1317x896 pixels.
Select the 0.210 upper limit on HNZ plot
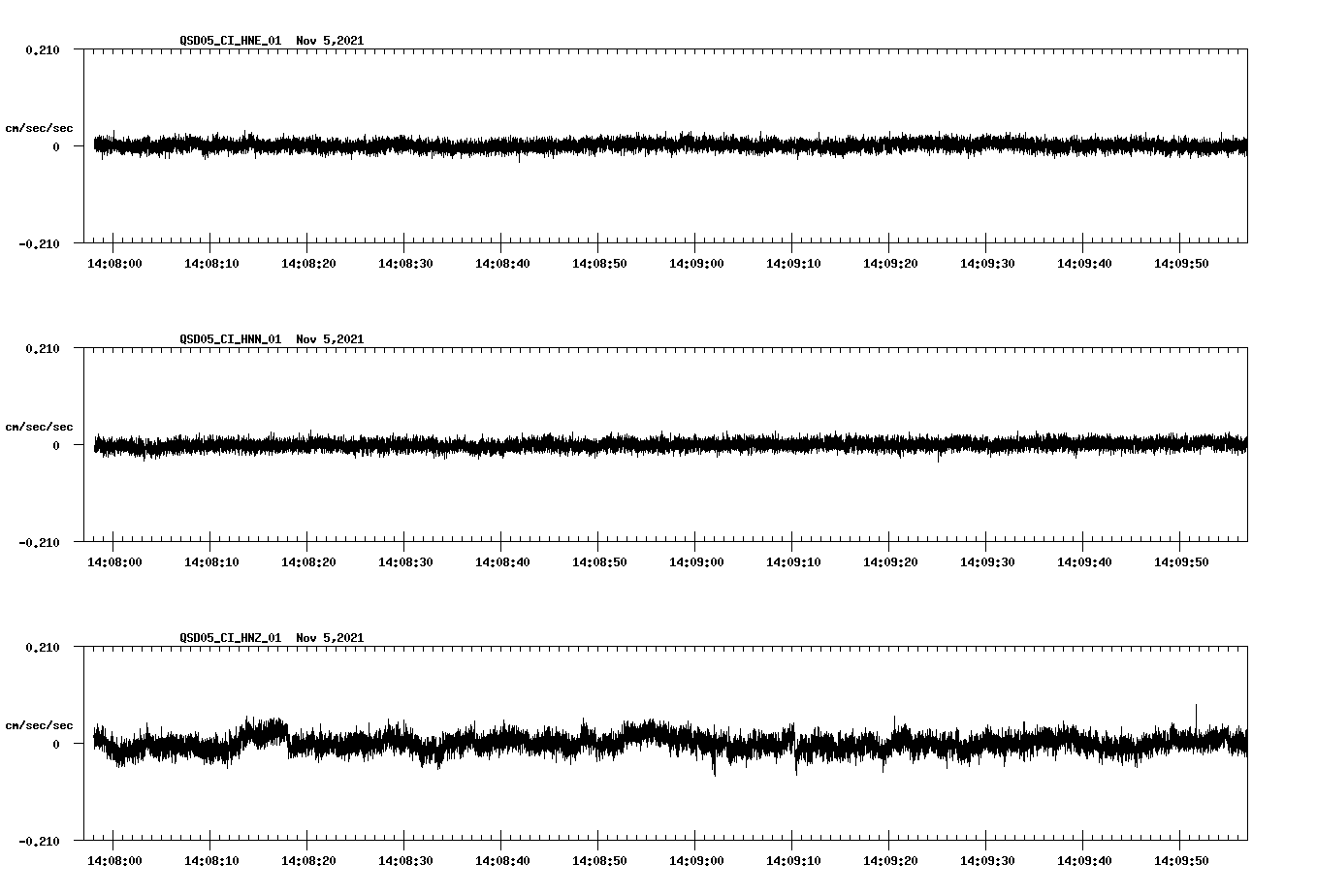click(x=42, y=647)
